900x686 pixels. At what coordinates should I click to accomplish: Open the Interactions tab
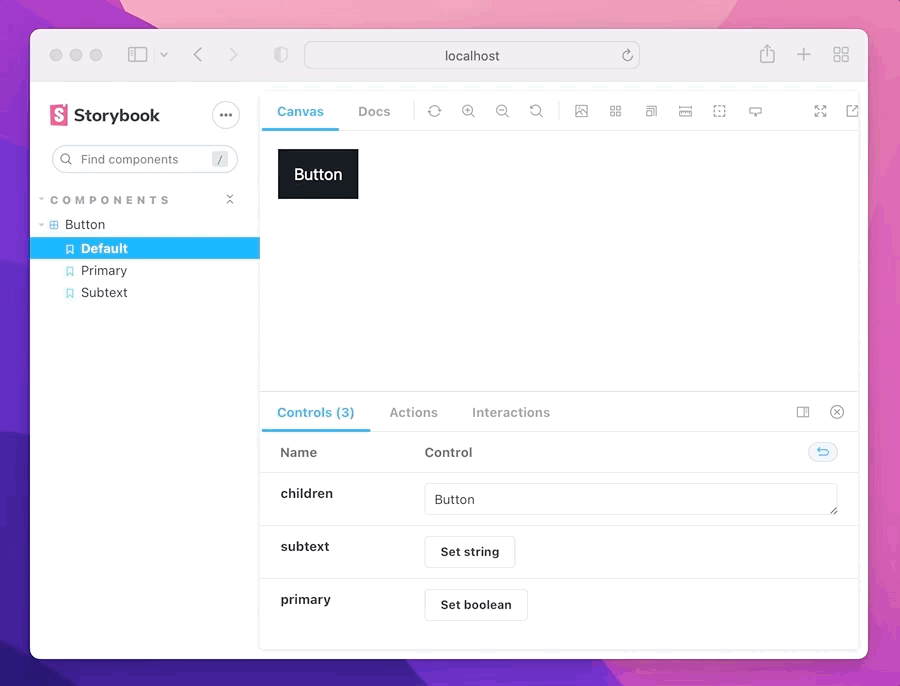[x=511, y=412]
